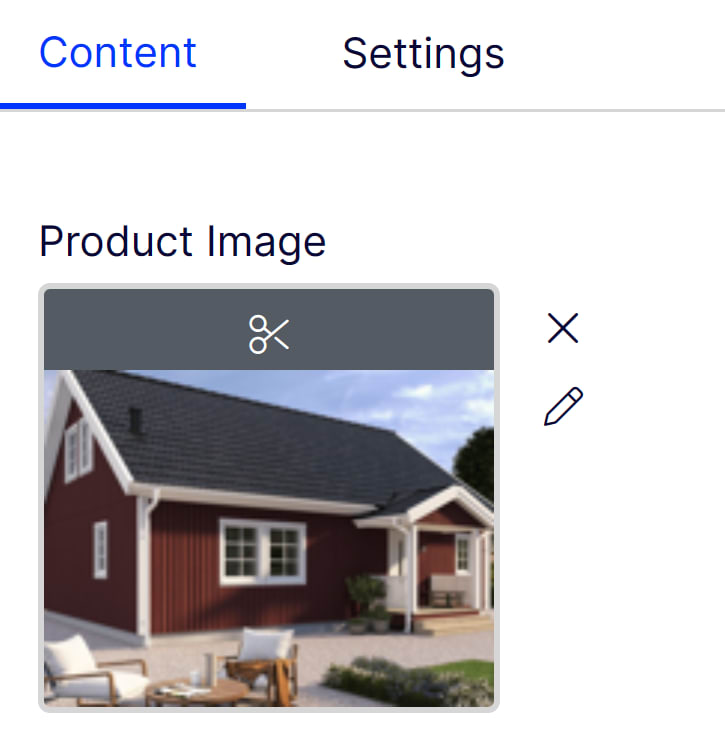Click the pencil edit icon
Image resolution: width=725 pixels, height=745 pixels.
(563, 406)
